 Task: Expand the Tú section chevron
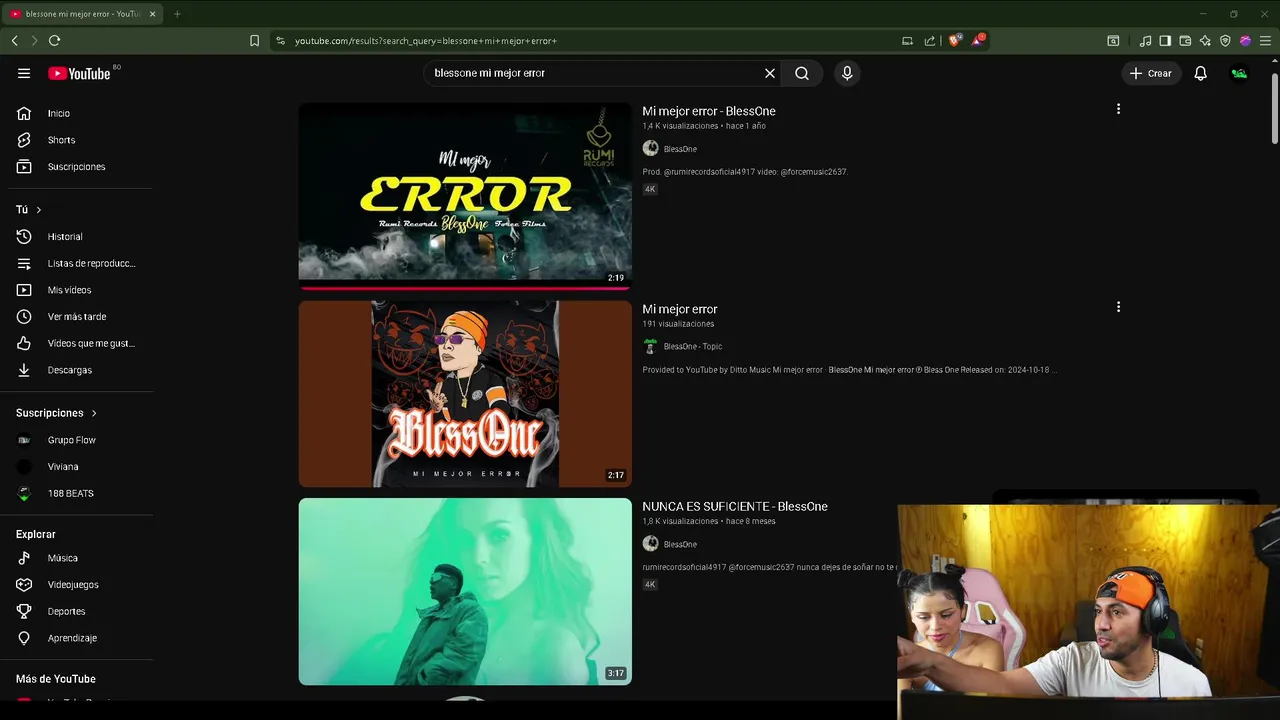(x=39, y=210)
